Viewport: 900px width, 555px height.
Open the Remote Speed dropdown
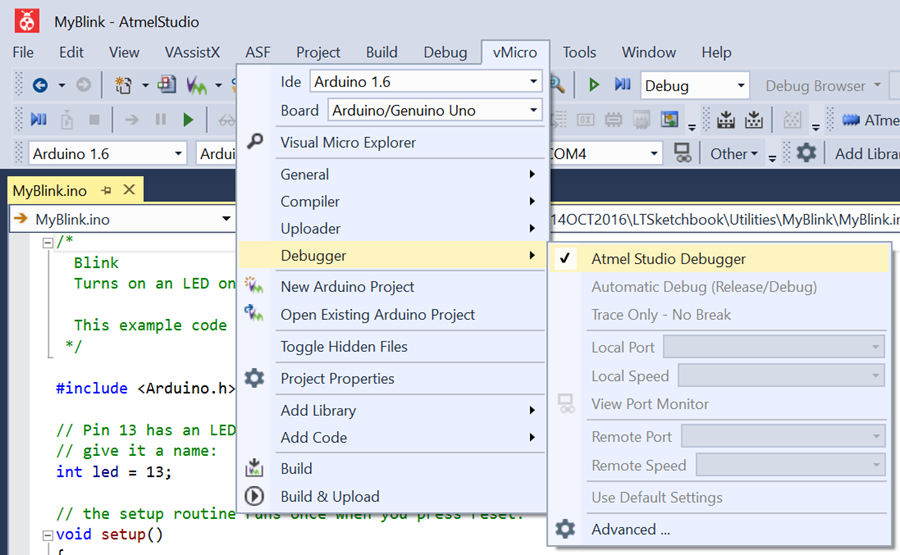click(x=790, y=465)
